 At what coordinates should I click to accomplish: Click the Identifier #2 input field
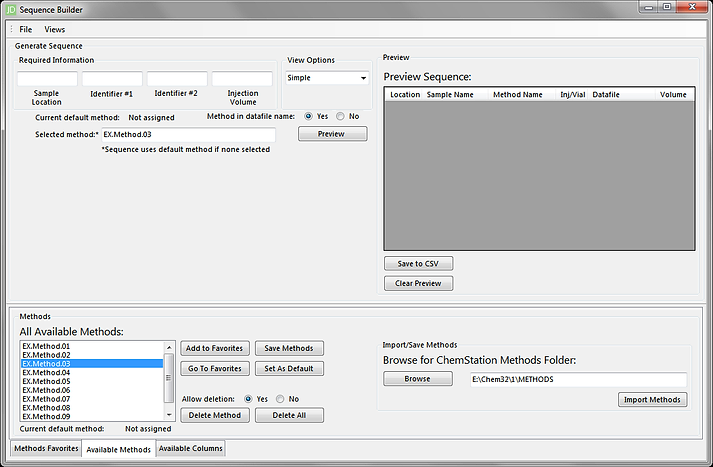click(177, 79)
